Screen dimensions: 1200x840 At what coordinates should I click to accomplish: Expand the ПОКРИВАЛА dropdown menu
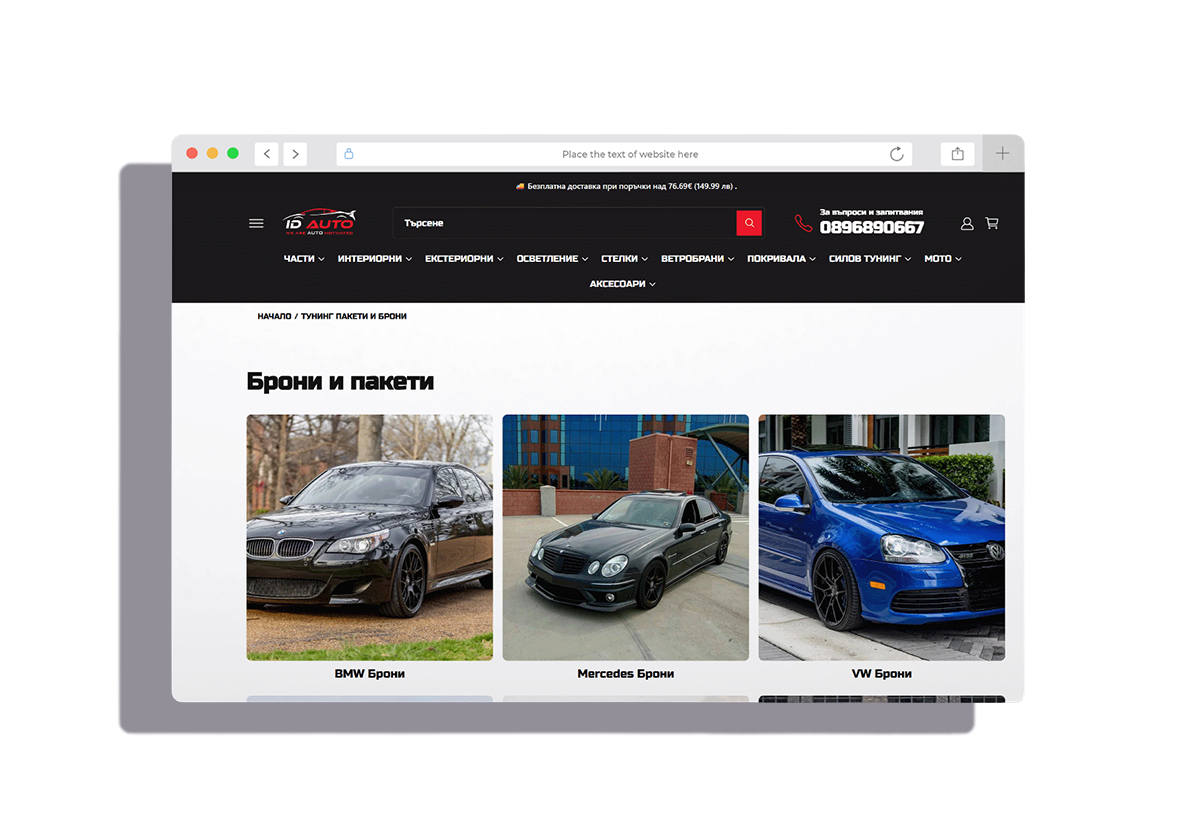pyautogui.click(x=781, y=259)
